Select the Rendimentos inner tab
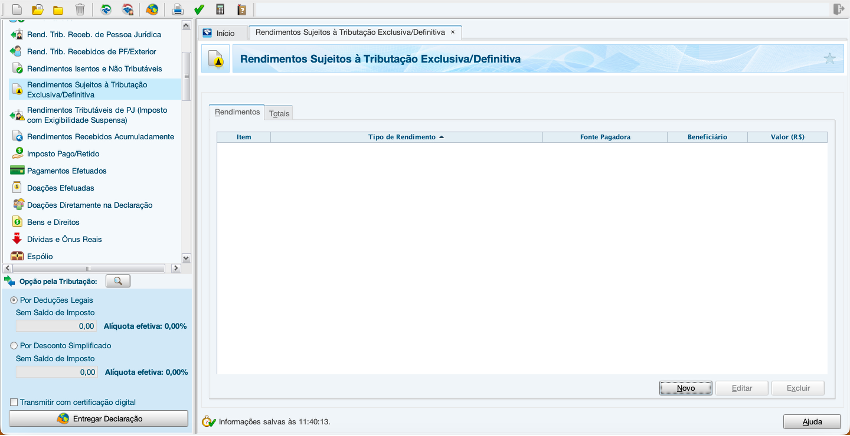Screen dimensions: 850x436 coord(237,112)
